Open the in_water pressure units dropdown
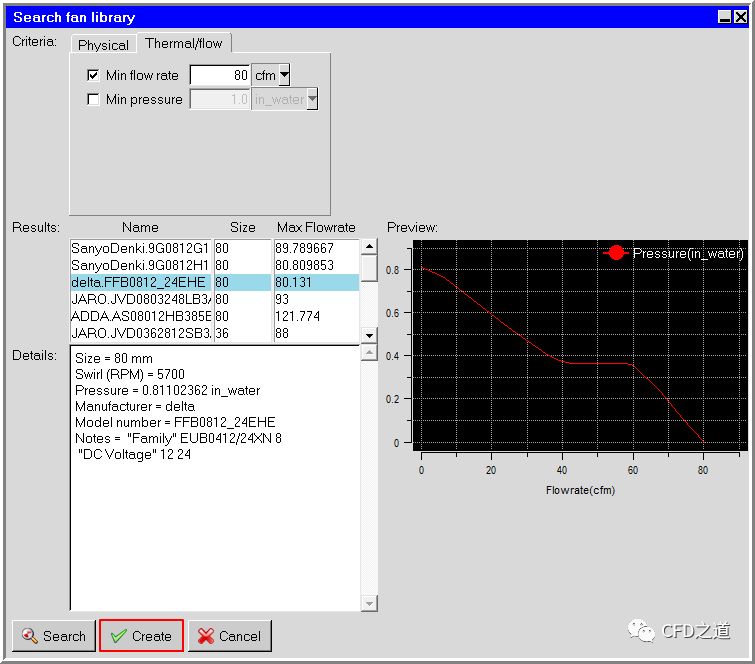 click(312, 99)
